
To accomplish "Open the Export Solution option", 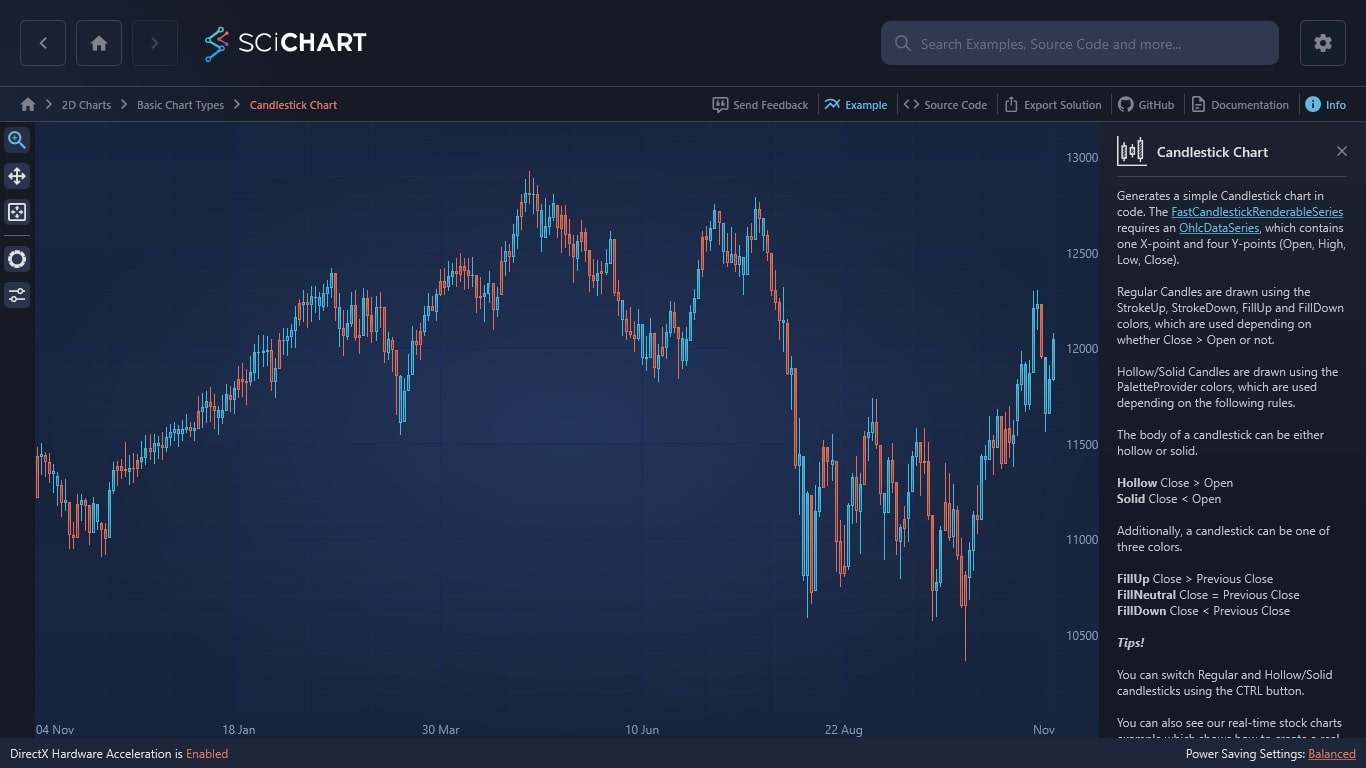I will [1052, 105].
